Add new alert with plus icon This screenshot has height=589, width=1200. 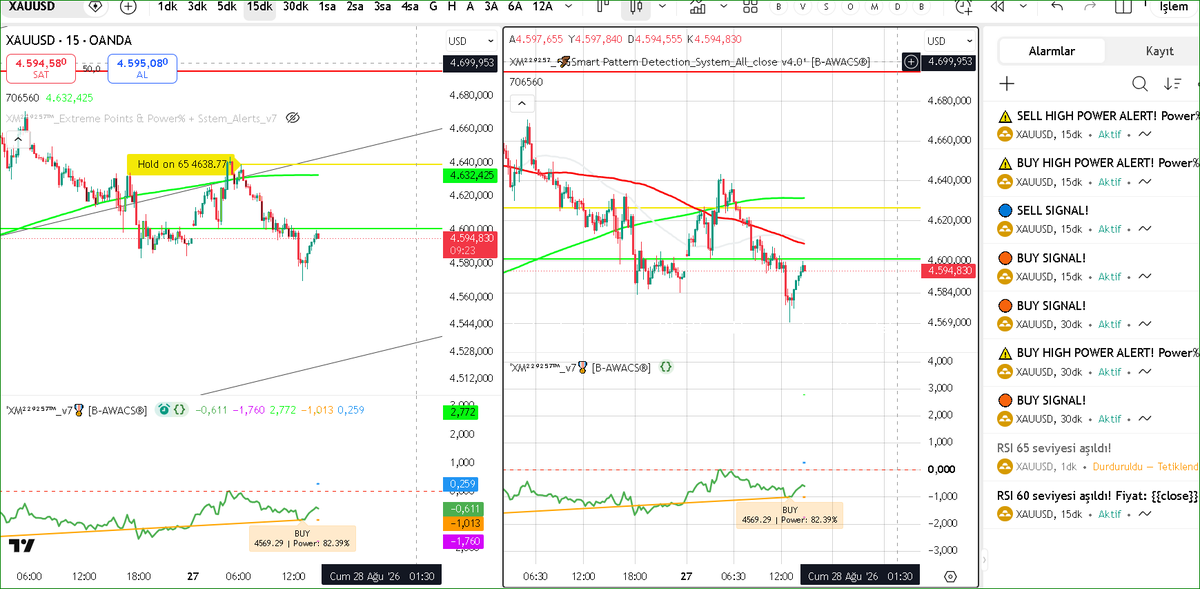click(1007, 84)
